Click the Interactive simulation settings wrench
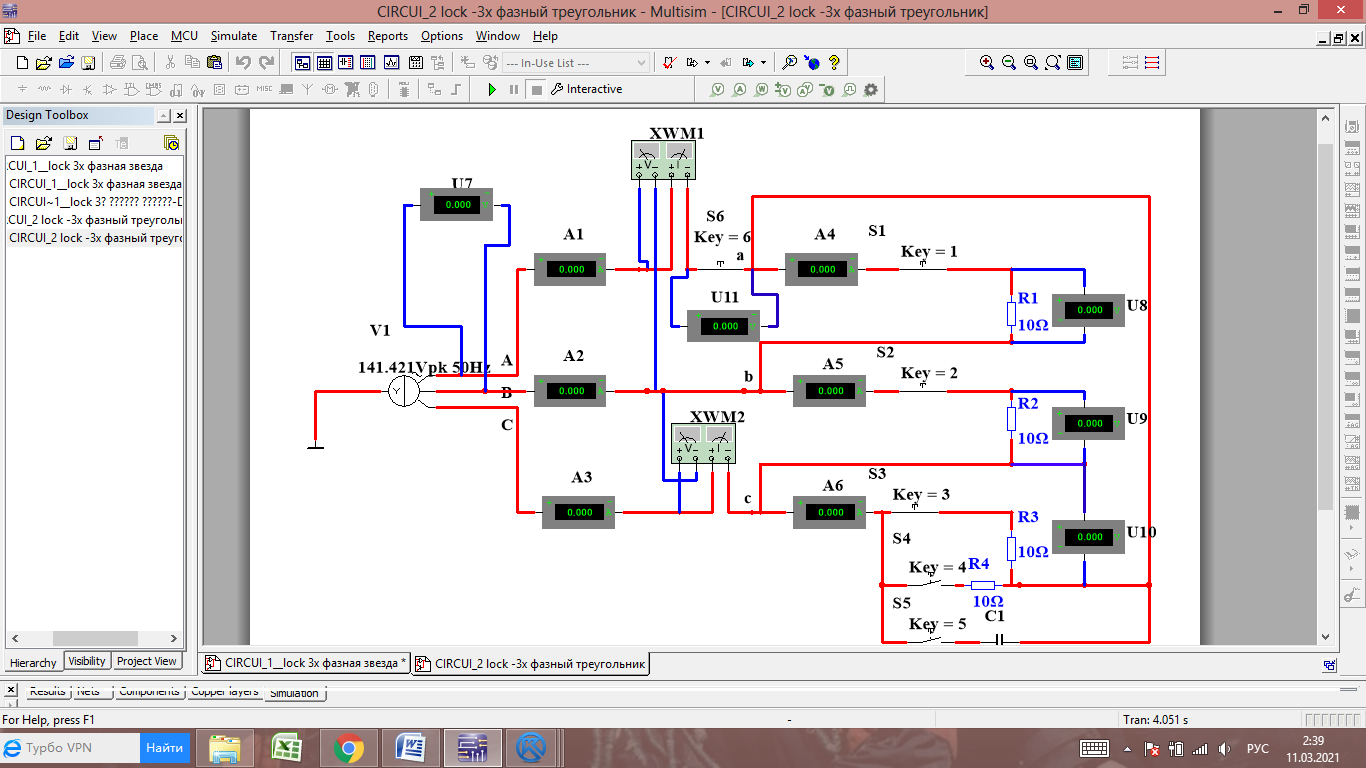 pos(557,89)
